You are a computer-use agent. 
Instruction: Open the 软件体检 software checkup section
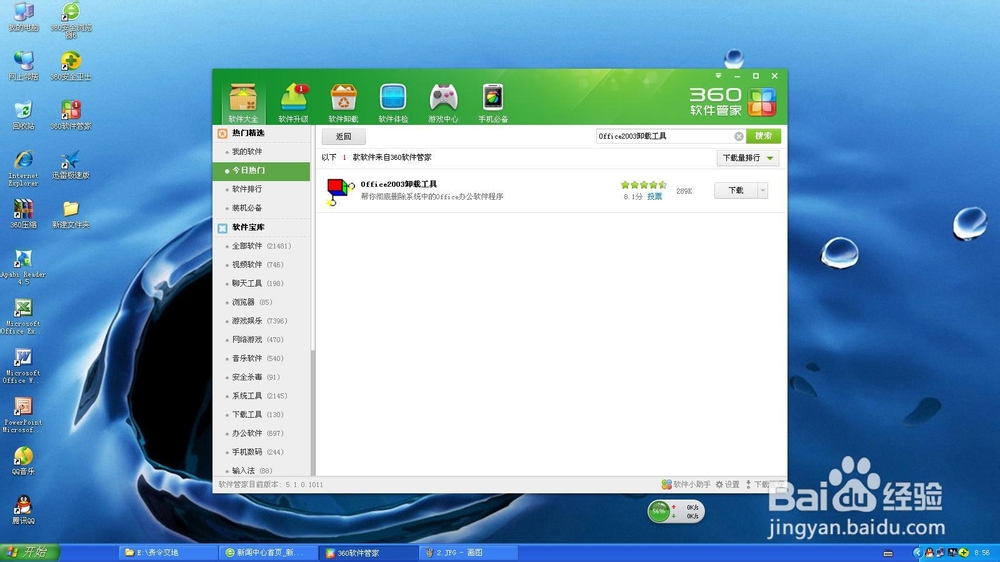coord(393,102)
